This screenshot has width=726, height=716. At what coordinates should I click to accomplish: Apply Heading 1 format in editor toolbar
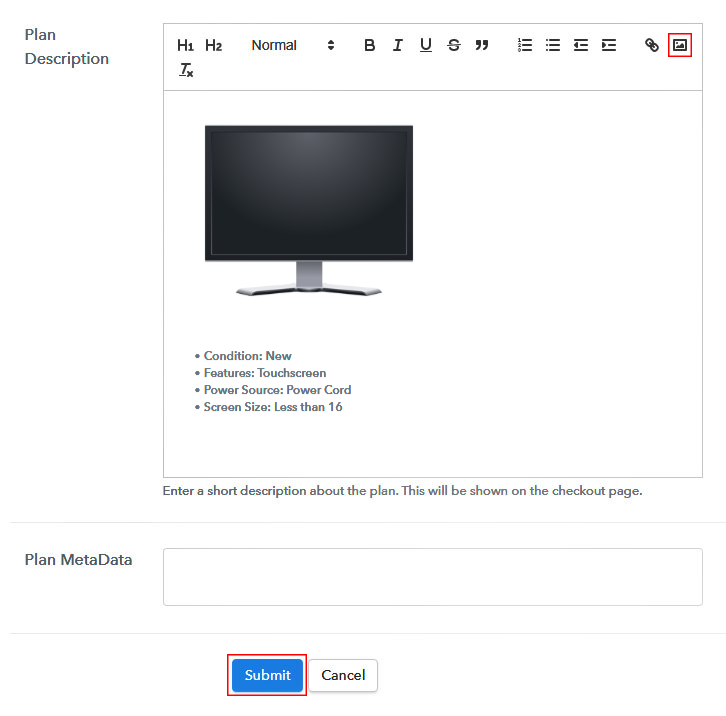(185, 45)
